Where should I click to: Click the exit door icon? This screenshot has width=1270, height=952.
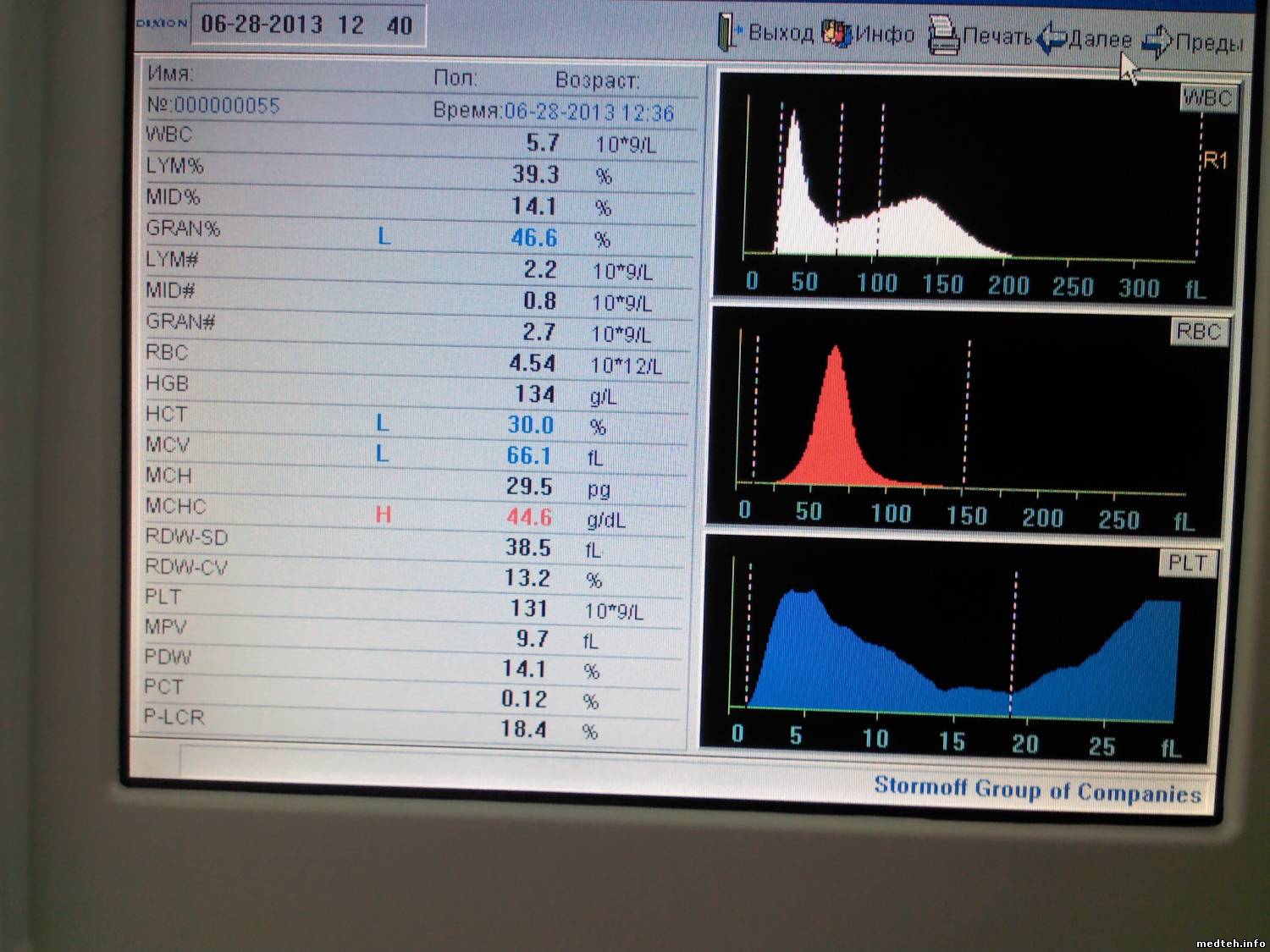[x=726, y=32]
